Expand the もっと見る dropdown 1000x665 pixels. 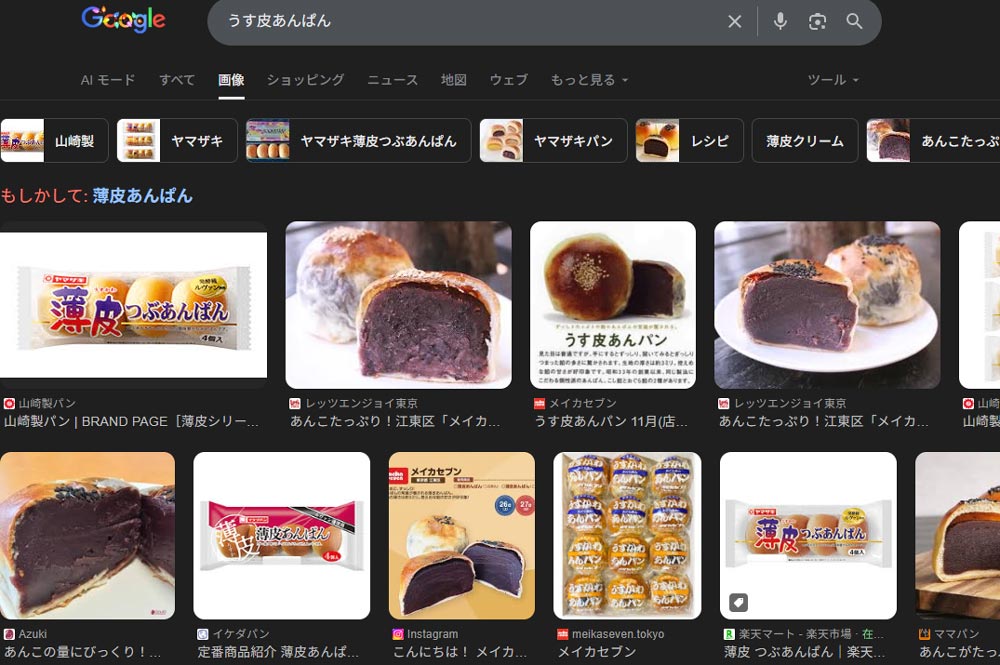[x=586, y=79]
